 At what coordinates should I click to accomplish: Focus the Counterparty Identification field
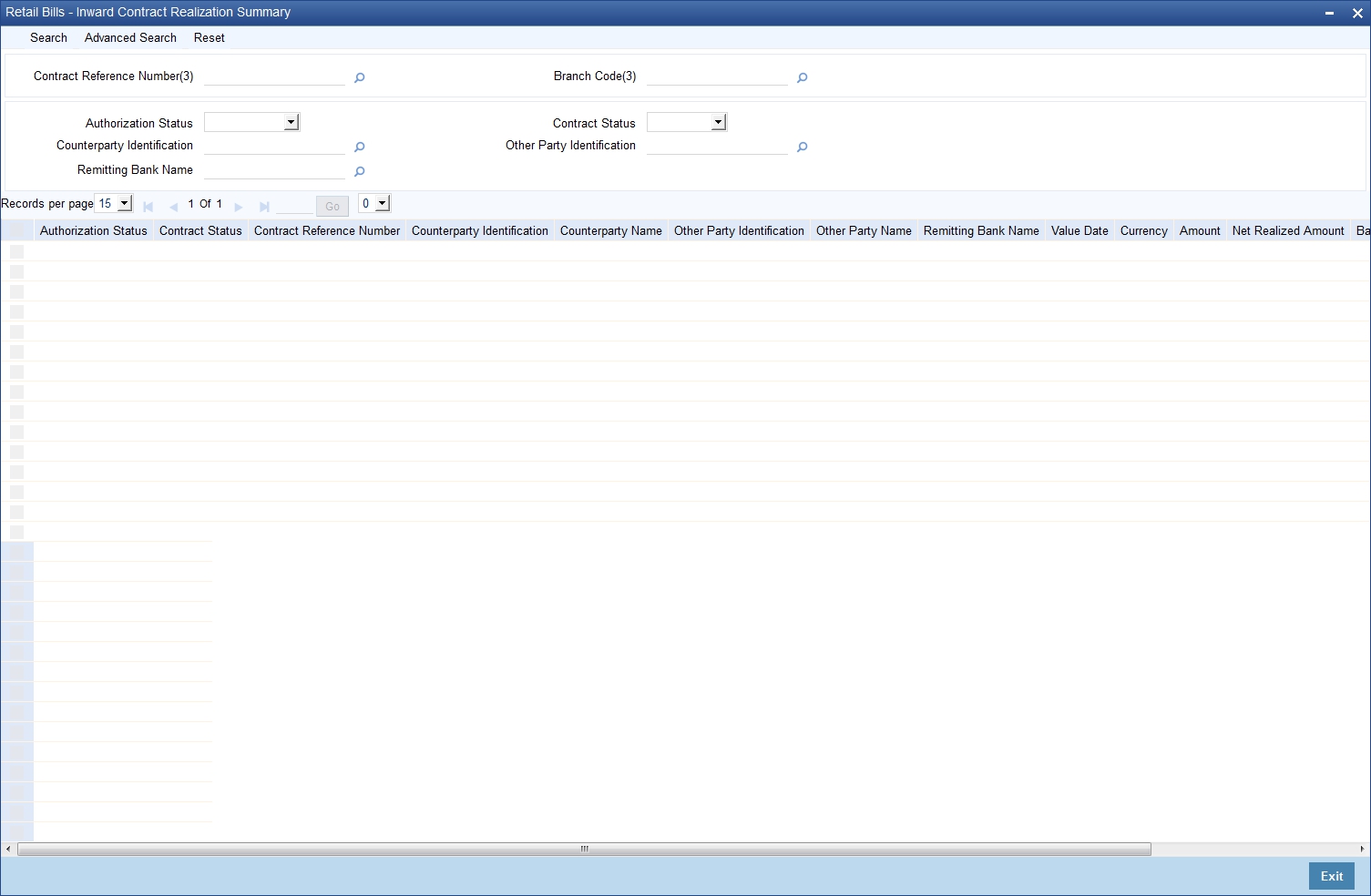pos(274,146)
